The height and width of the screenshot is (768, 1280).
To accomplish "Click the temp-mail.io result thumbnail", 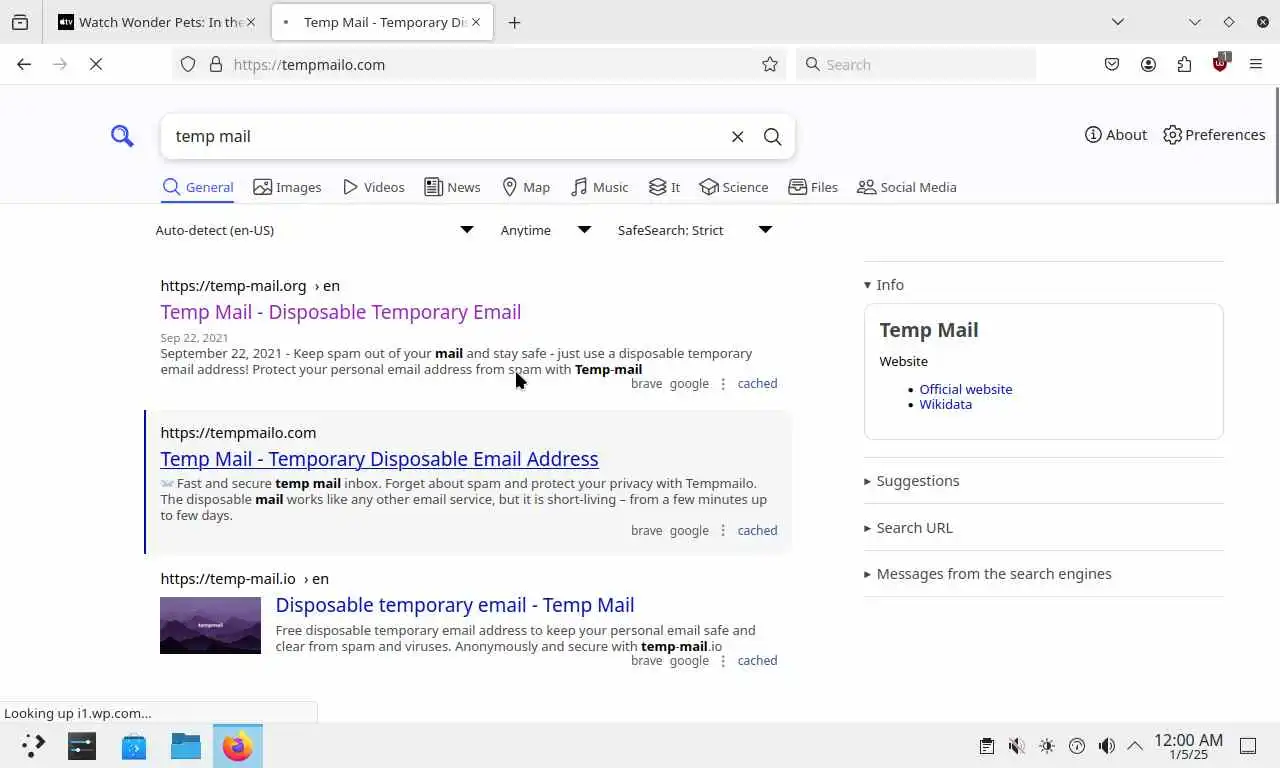I will tap(210, 625).
